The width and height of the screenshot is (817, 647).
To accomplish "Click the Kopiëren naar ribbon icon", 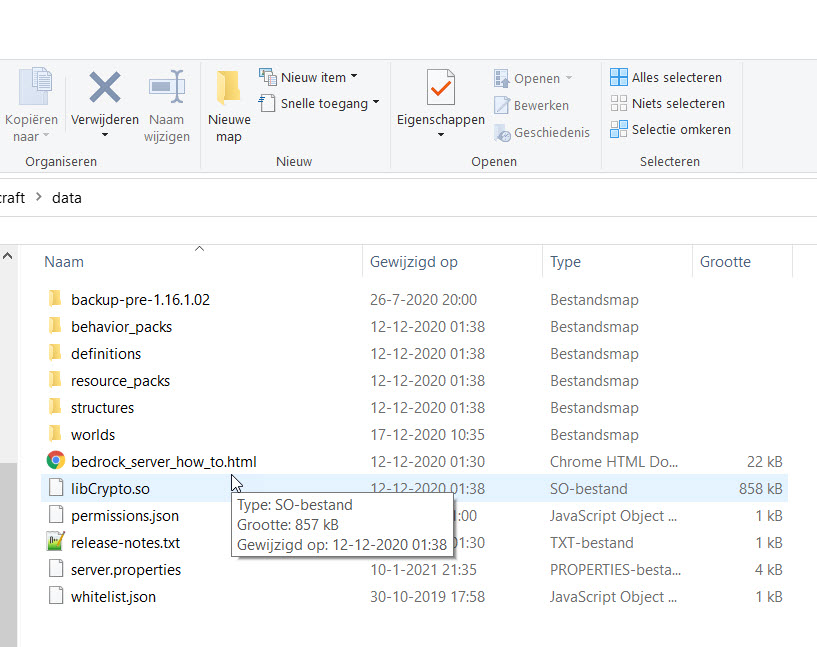I will 35,86.
